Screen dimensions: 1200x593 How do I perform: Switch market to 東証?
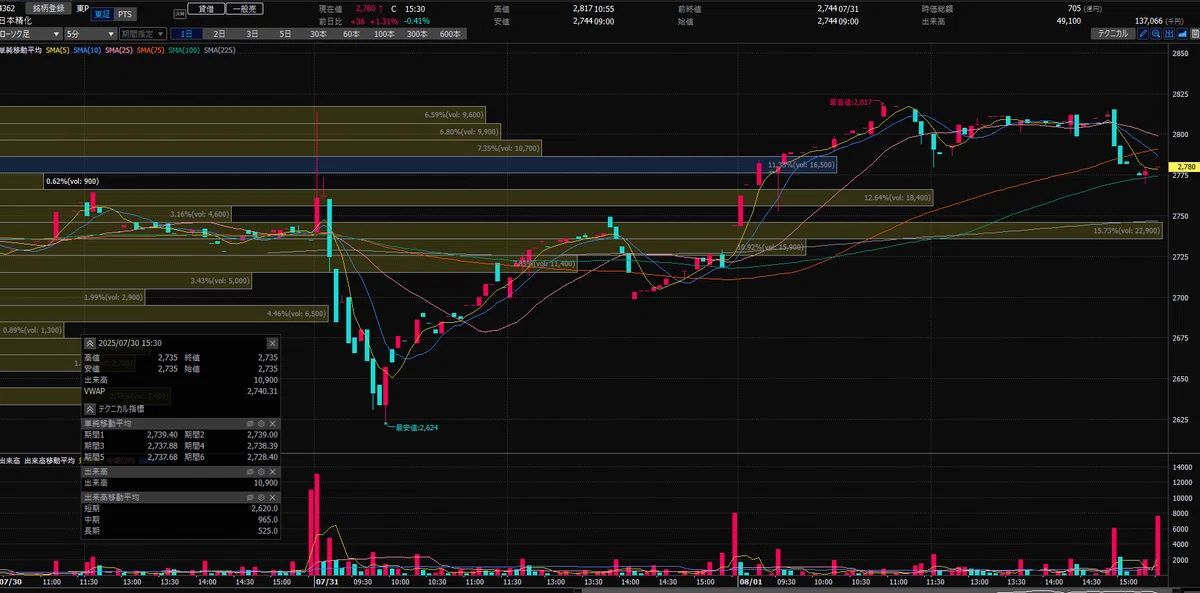click(x=101, y=14)
